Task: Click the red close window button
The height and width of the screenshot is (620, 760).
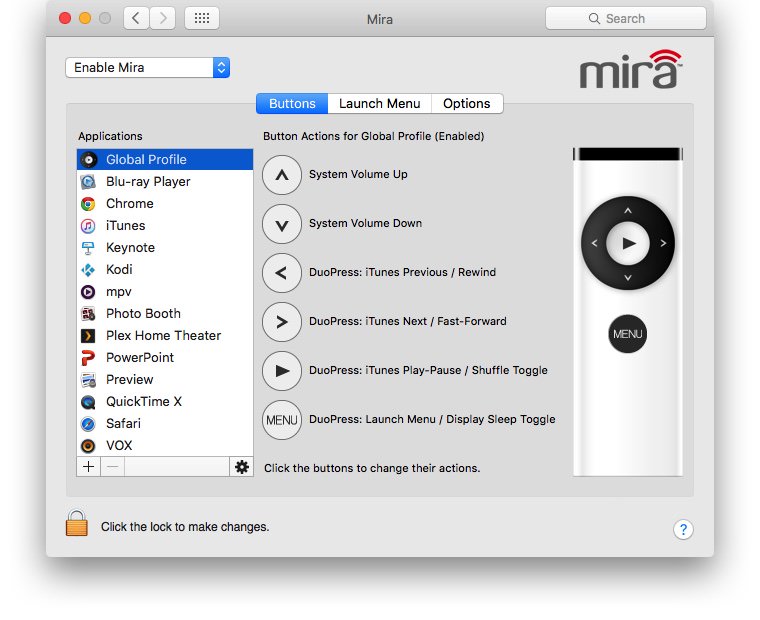Action: coord(65,18)
